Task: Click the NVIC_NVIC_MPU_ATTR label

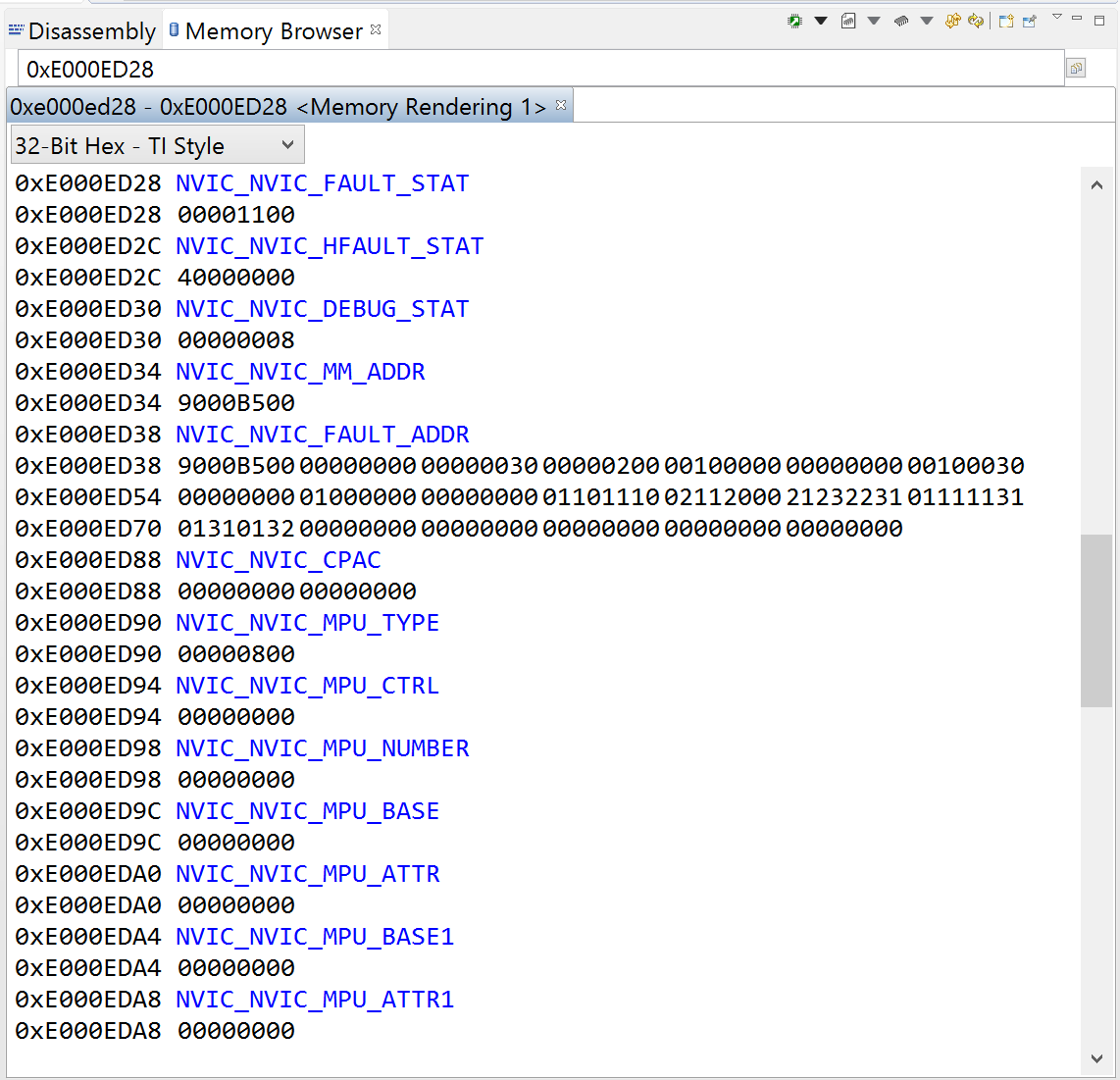Action: [307, 875]
